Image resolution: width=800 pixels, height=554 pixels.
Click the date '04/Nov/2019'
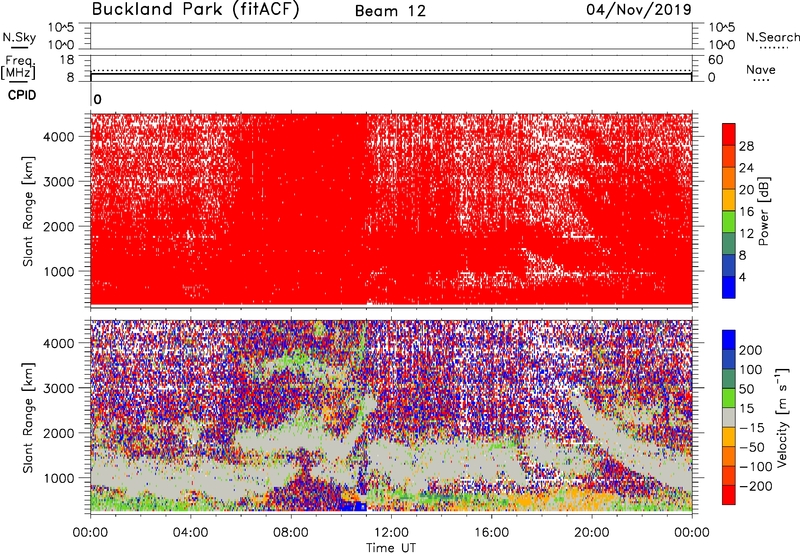pos(639,9)
